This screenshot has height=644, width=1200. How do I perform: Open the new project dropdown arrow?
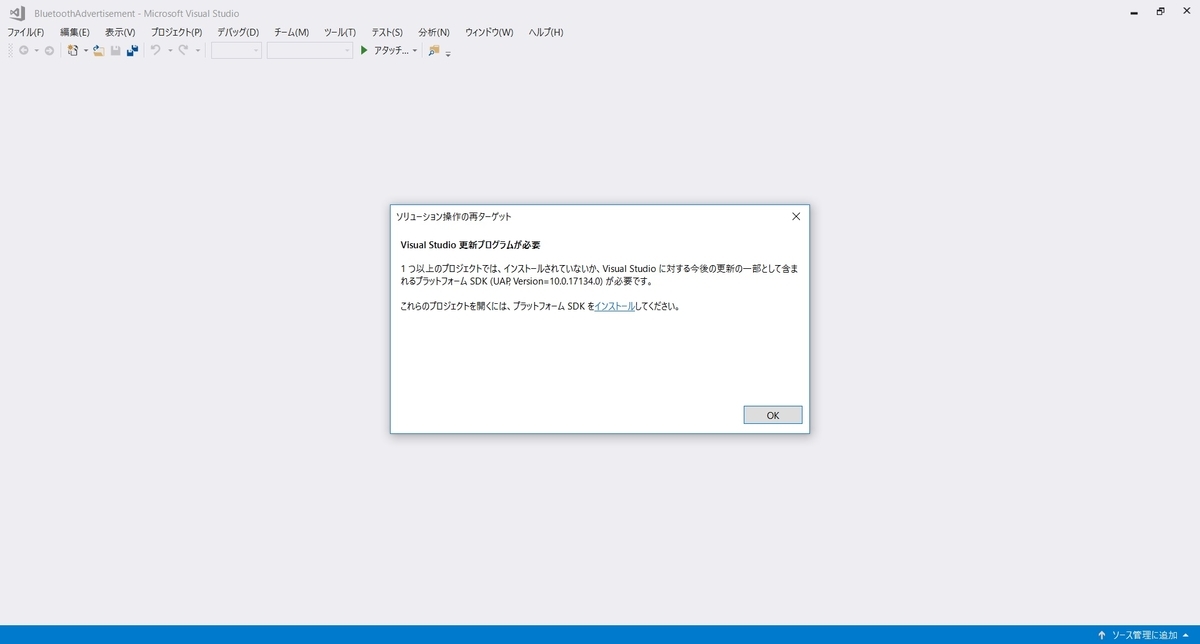point(86,50)
